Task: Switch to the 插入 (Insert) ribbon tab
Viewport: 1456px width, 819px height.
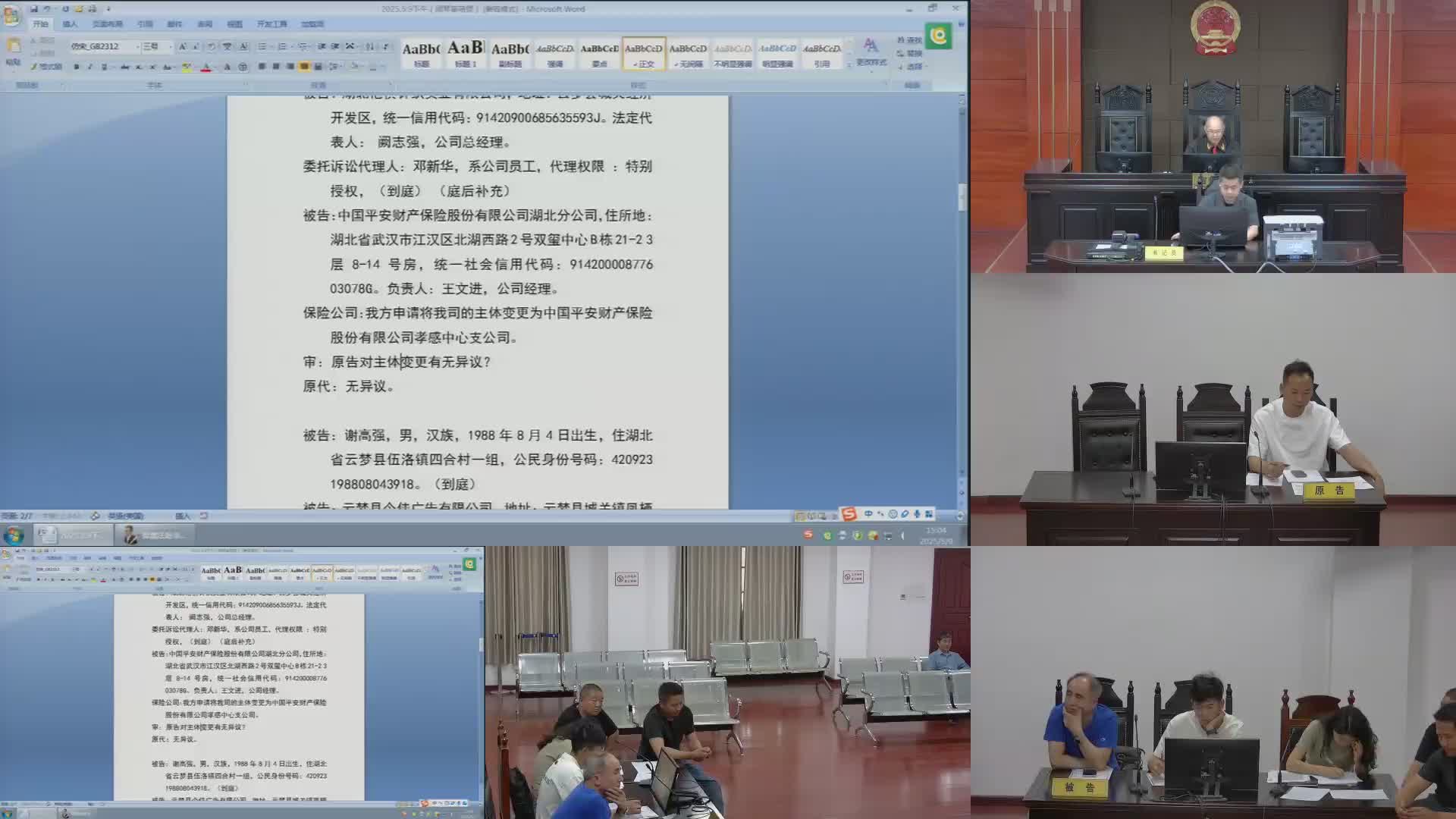Action: click(x=70, y=24)
